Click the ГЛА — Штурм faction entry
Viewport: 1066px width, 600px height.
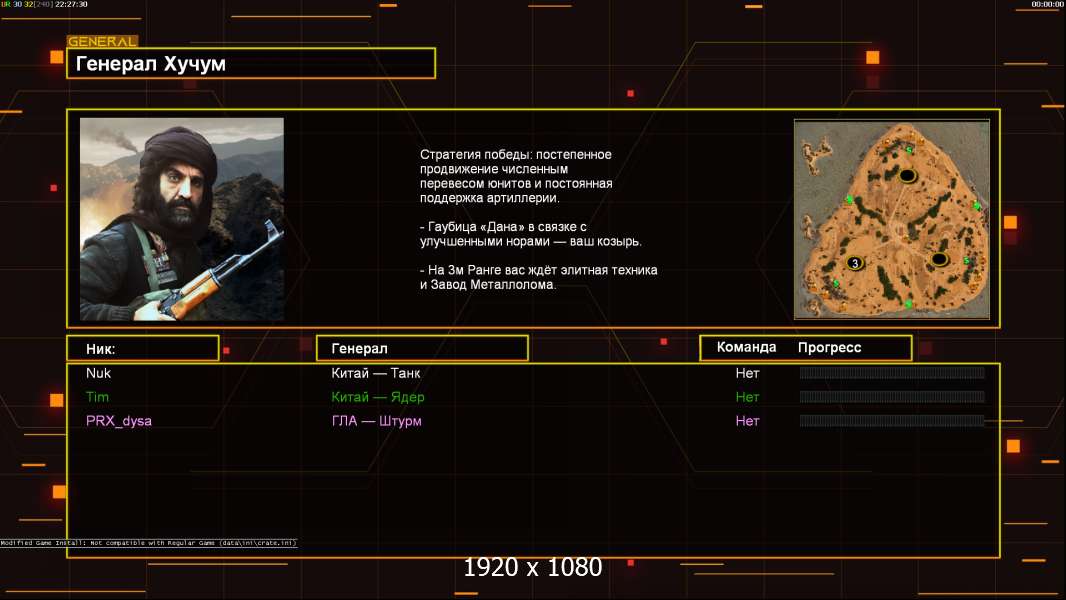click(377, 421)
